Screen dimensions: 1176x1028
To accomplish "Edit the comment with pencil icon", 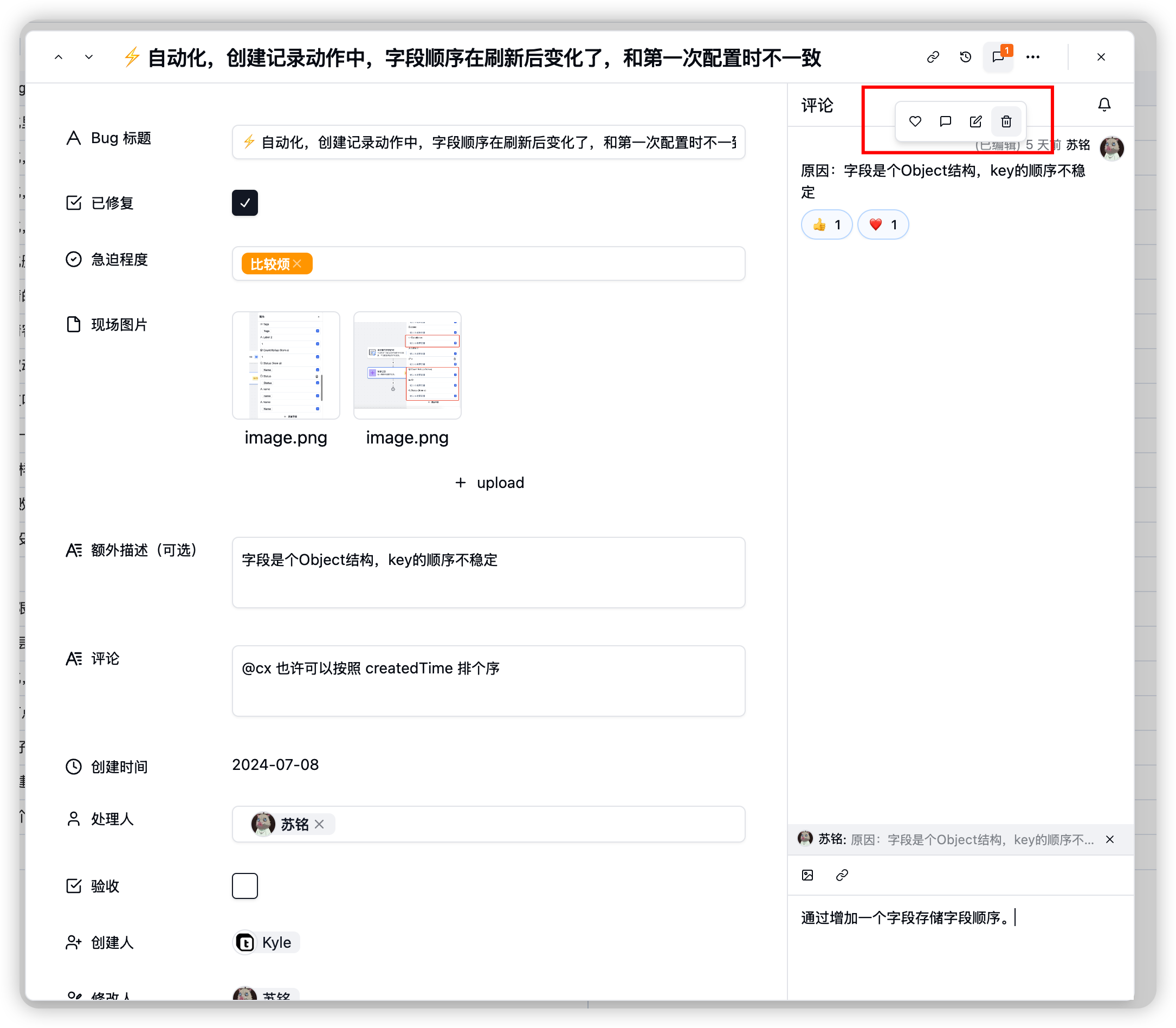I will coord(976,121).
